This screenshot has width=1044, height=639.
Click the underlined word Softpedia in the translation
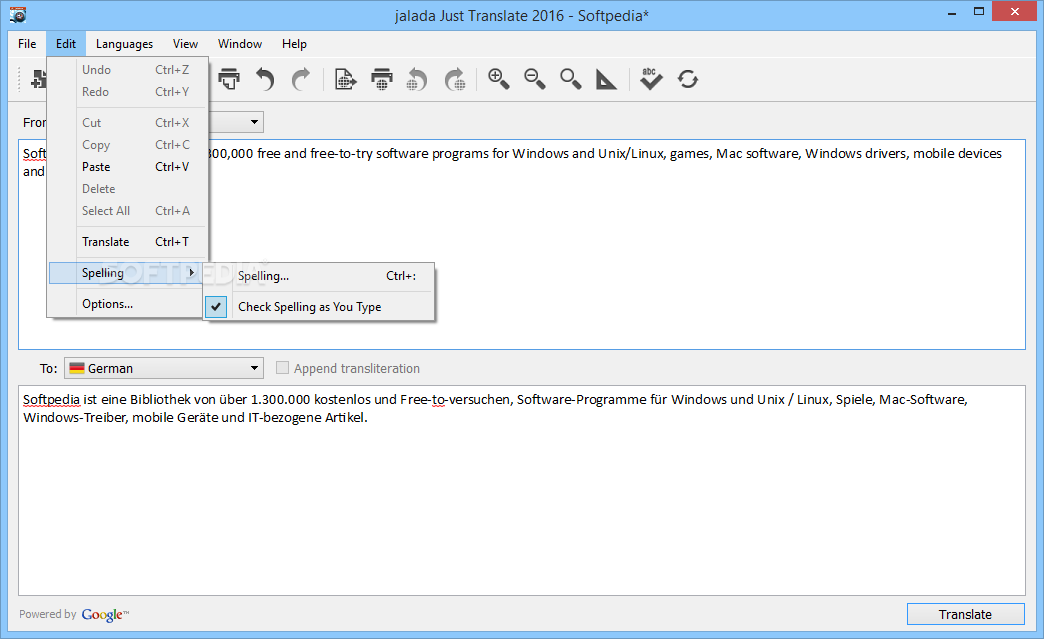pyautogui.click(x=51, y=399)
